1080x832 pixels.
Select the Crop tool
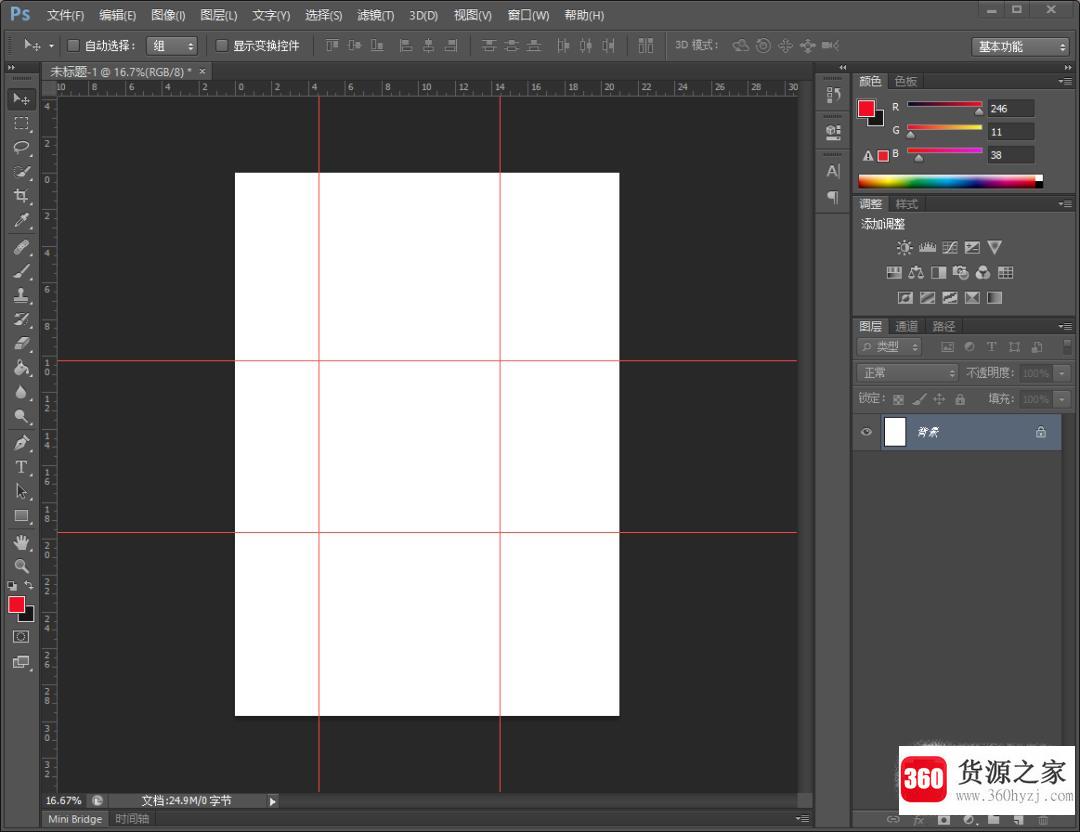[21, 196]
